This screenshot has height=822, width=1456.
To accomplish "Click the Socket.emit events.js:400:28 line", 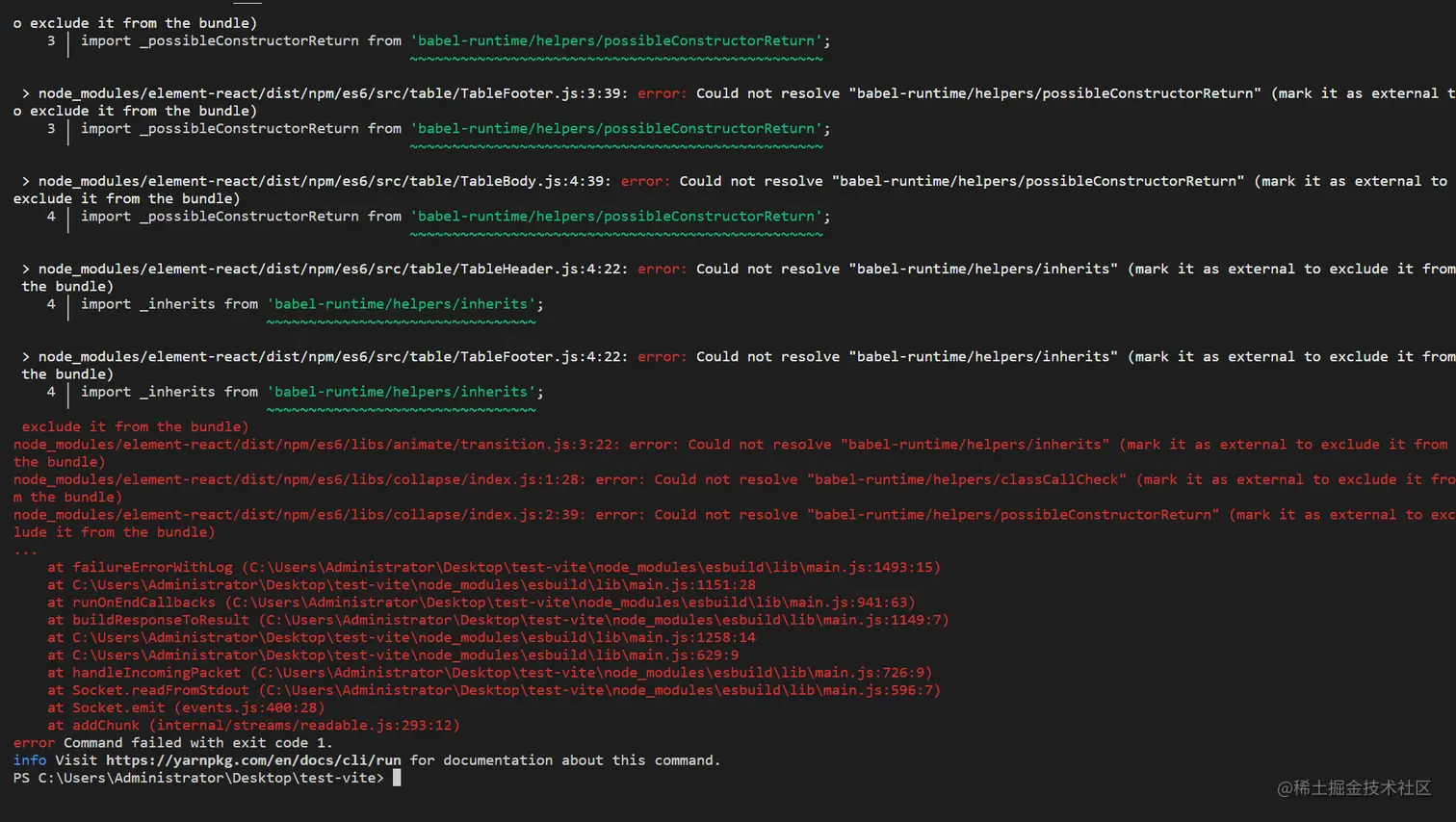I will [186, 707].
